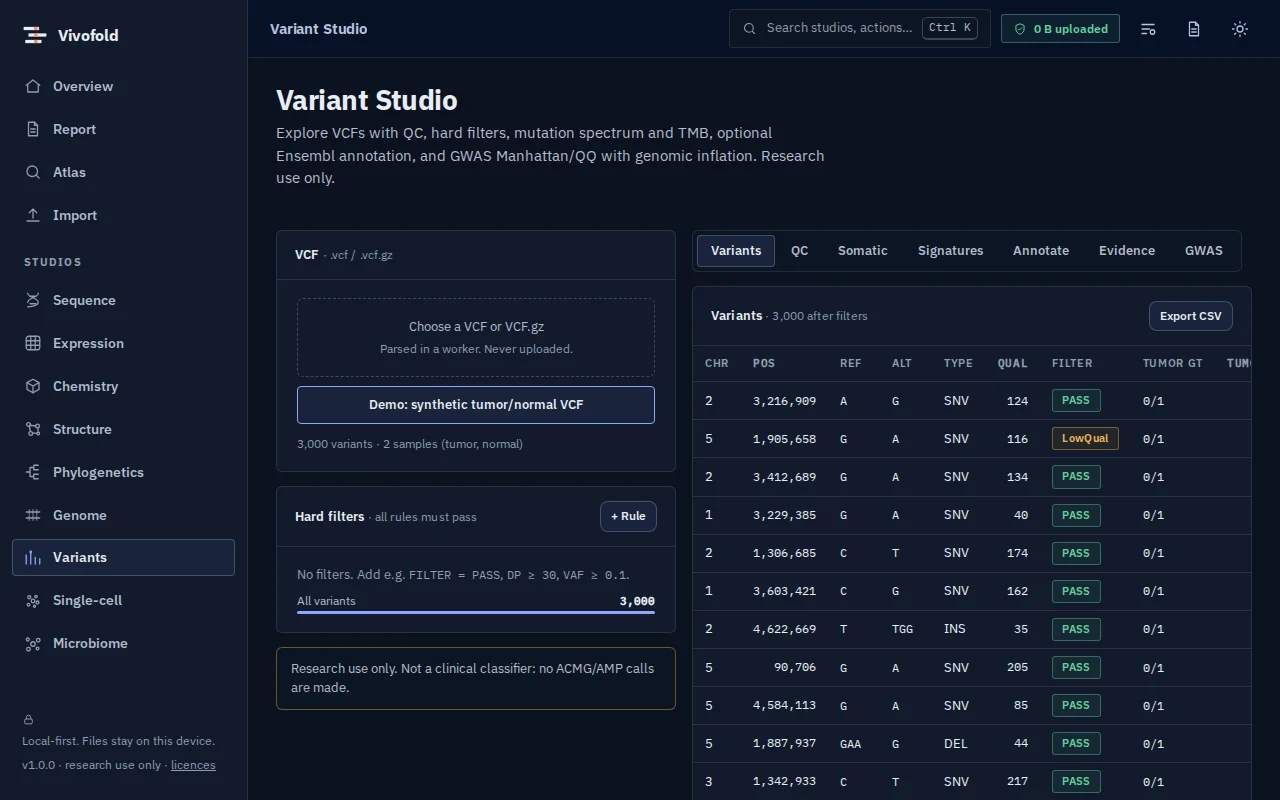Click the Ctrl K shortcut hint
Image resolution: width=1280 pixels, height=800 pixels.
tap(950, 28)
